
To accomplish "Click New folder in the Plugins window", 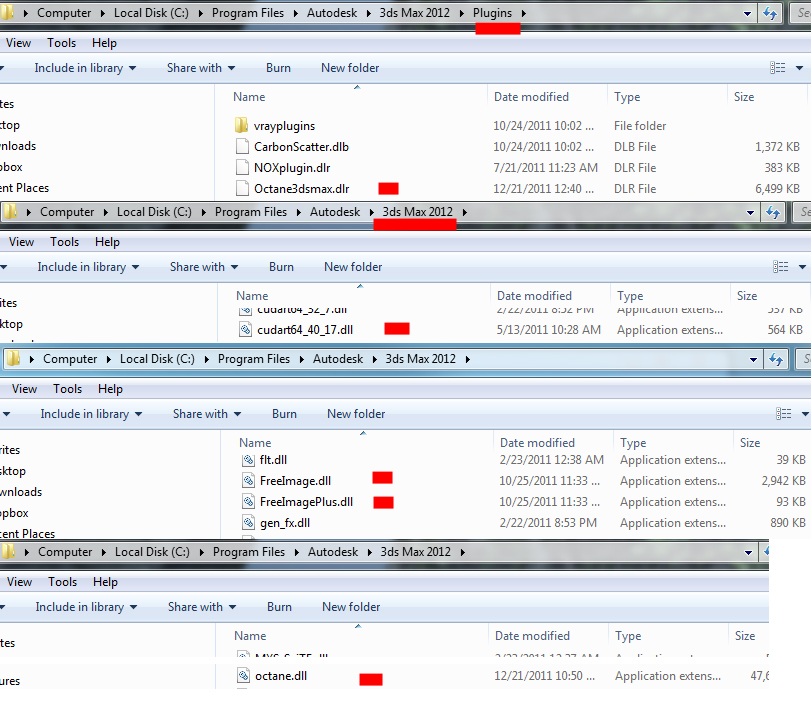I will (350, 68).
